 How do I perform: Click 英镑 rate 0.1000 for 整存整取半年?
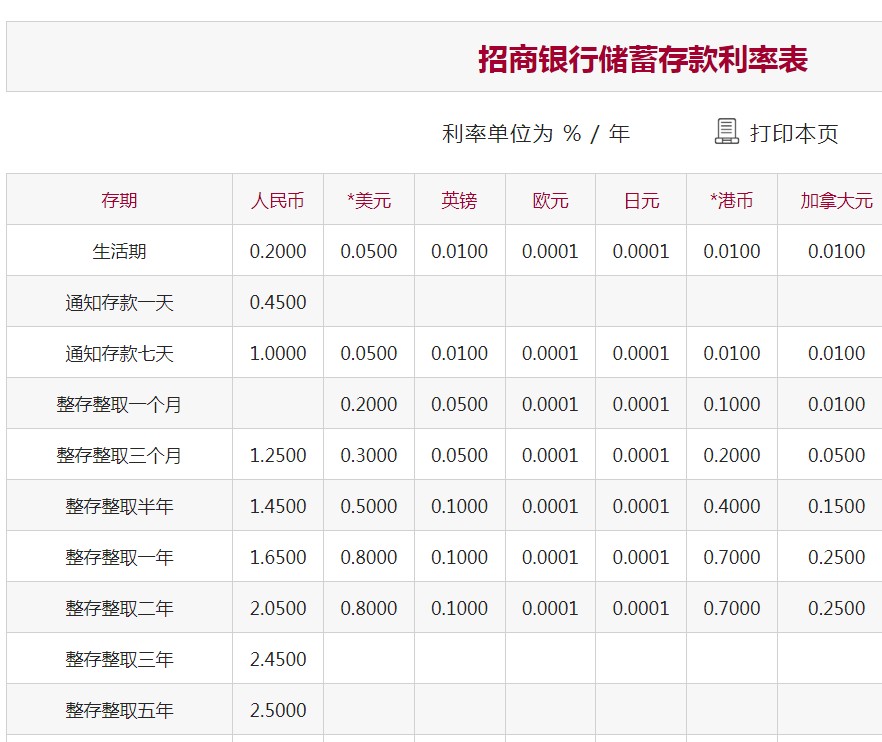click(460, 506)
